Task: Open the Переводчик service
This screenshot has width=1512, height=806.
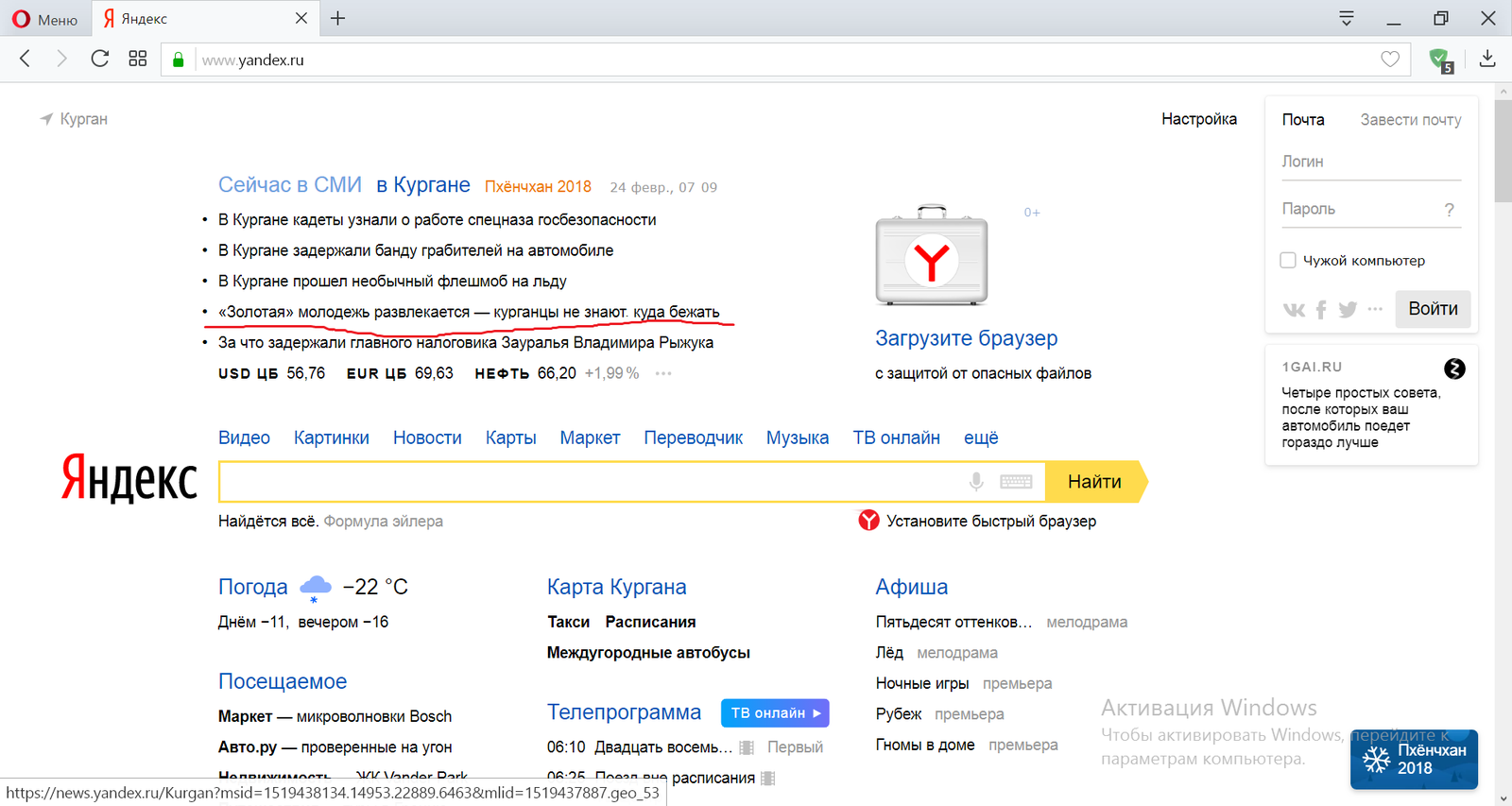Action: coord(694,437)
